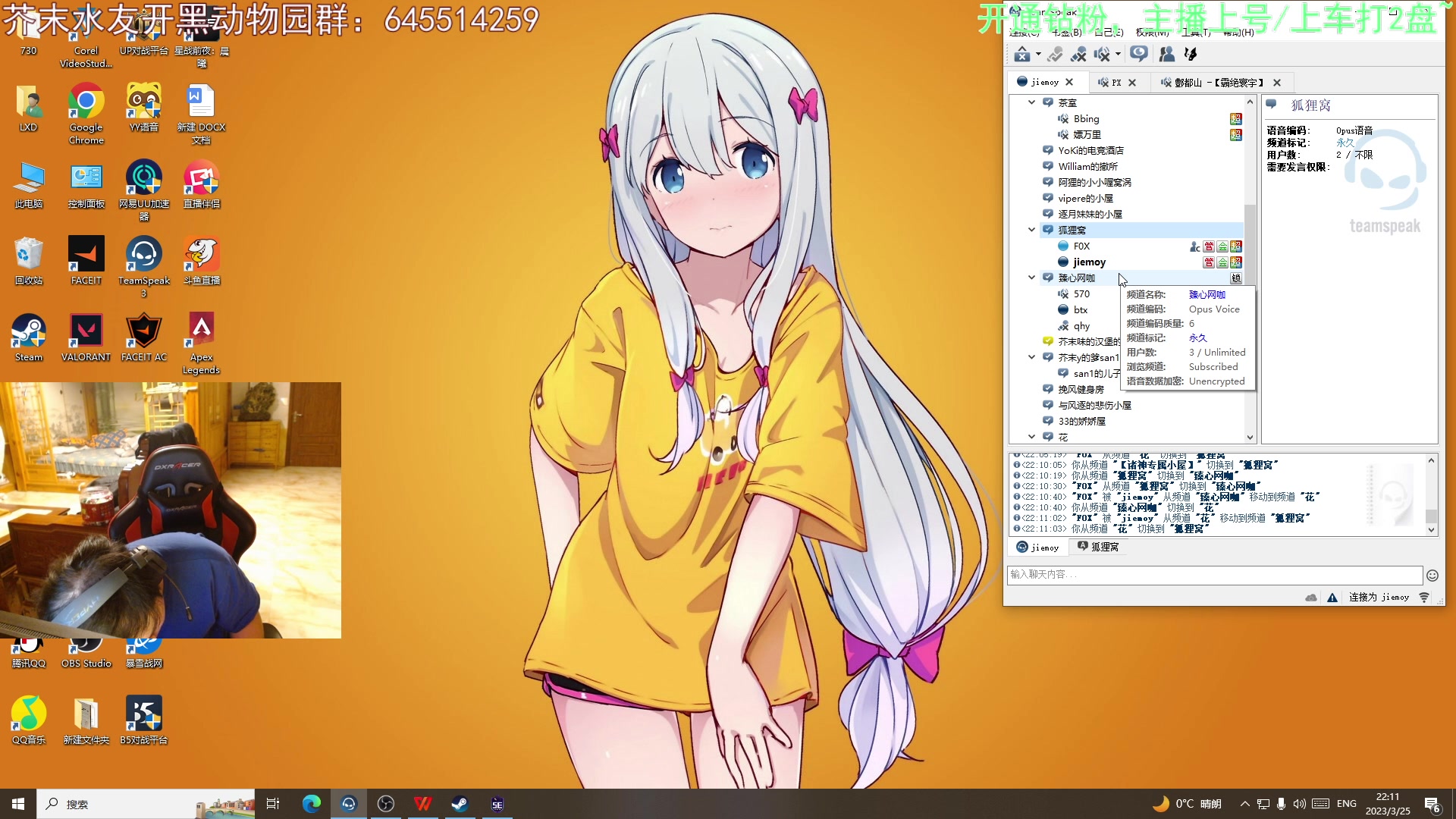Click the chat log vertical scrollbar thumb
The height and width of the screenshot is (819, 1456).
coord(1431,516)
